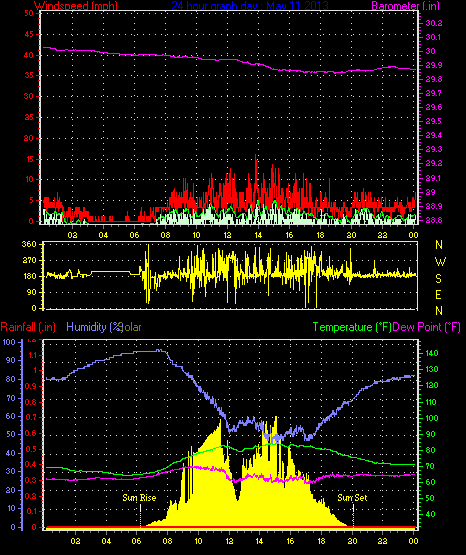The height and width of the screenshot is (555, 466).
Task: Click the 'Solar' legend label
Action: [130, 327]
